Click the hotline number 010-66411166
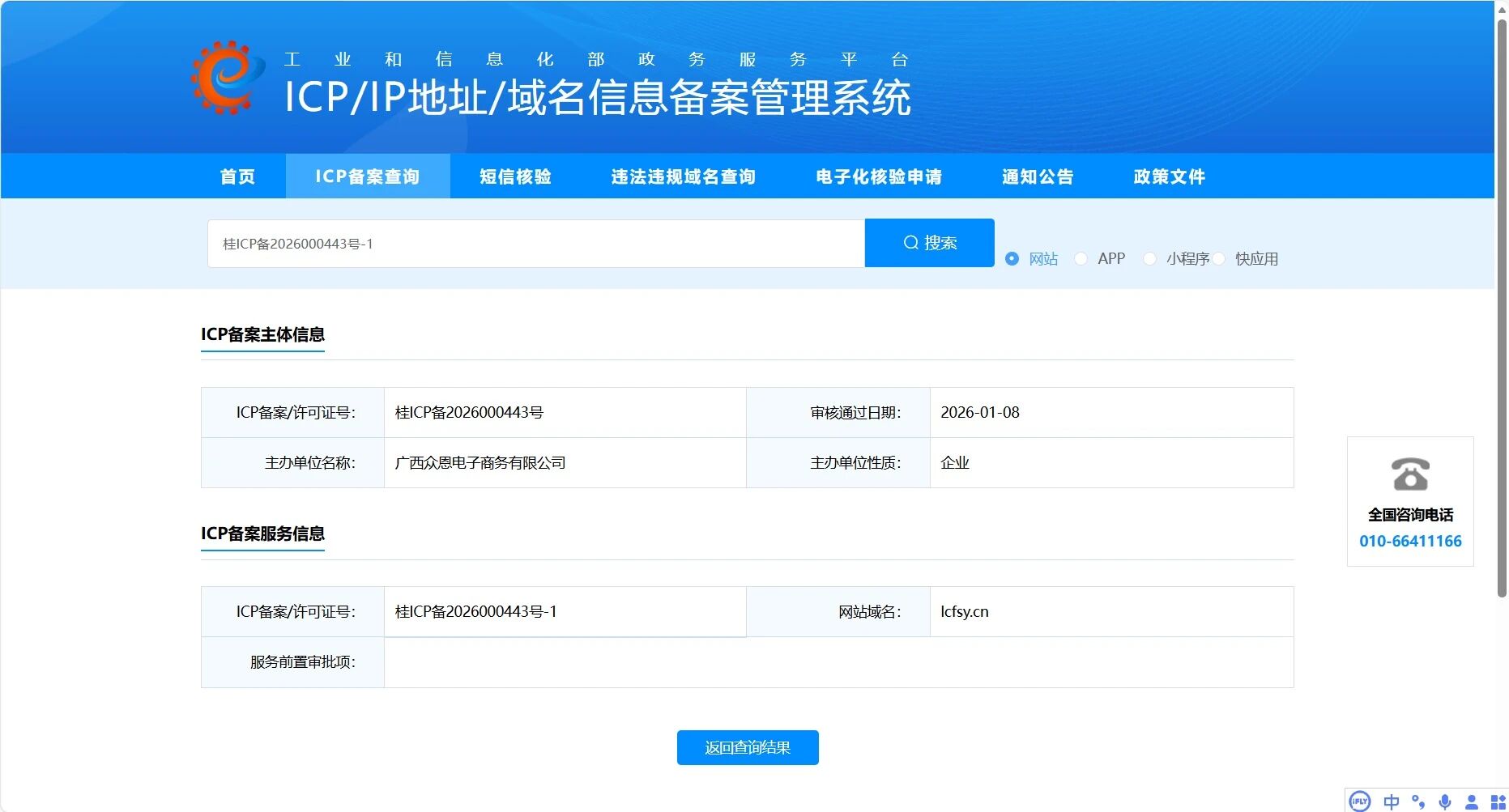 pos(1410,541)
